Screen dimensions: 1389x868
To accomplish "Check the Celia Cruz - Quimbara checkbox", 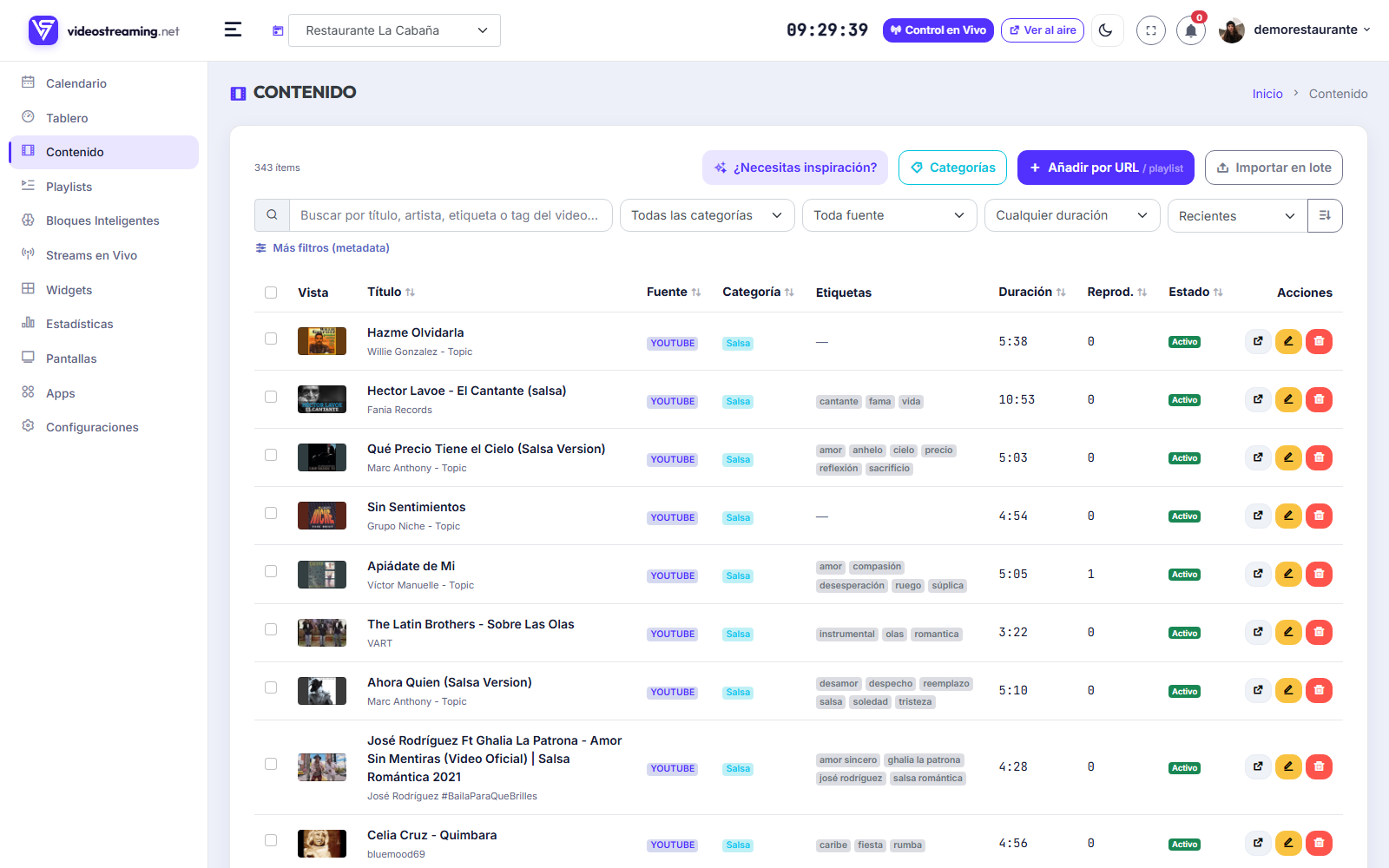I will pyautogui.click(x=271, y=840).
